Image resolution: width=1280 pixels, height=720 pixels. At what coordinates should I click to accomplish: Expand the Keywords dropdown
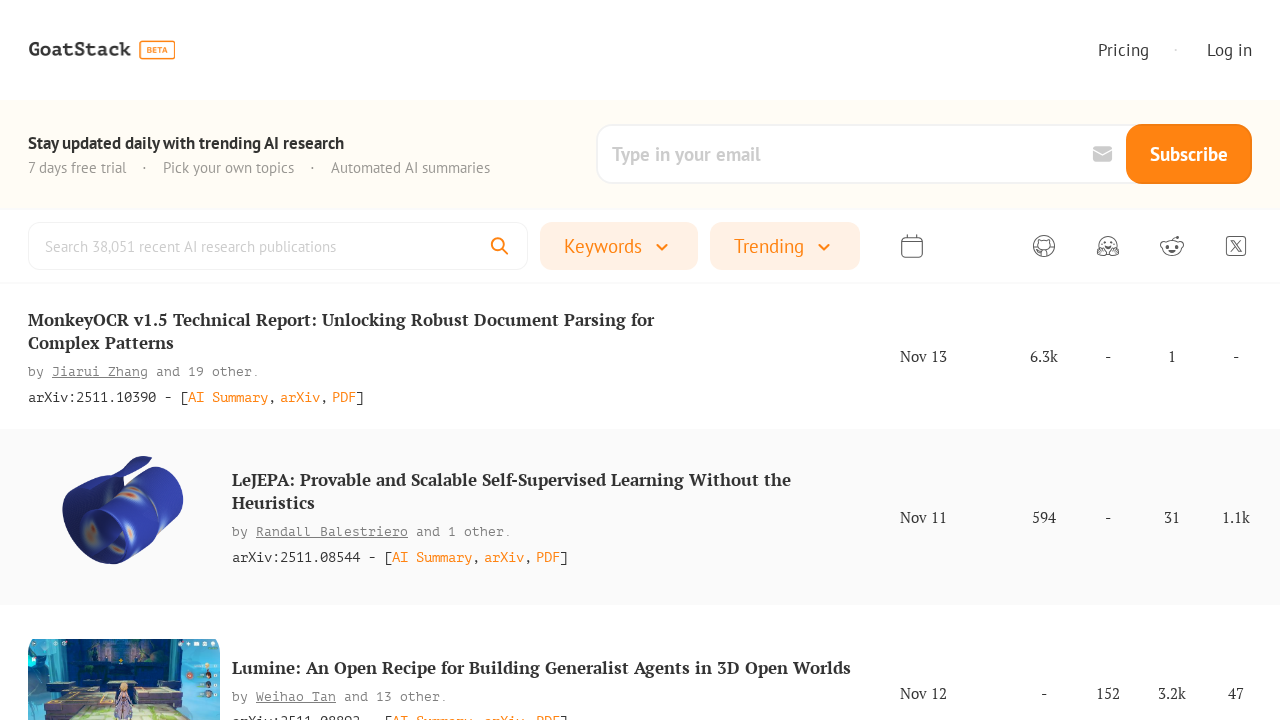tap(618, 246)
